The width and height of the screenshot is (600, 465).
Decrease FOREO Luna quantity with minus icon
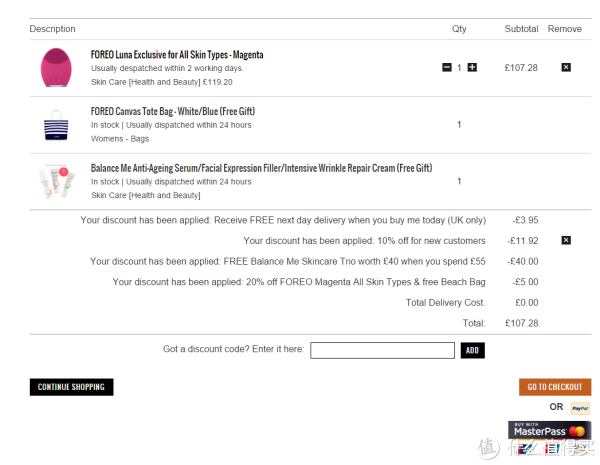click(447, 67)
